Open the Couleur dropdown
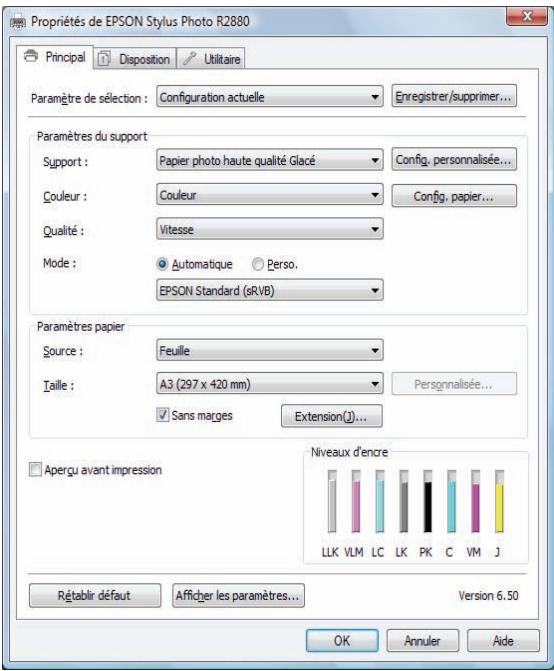 tap(270, 195)
